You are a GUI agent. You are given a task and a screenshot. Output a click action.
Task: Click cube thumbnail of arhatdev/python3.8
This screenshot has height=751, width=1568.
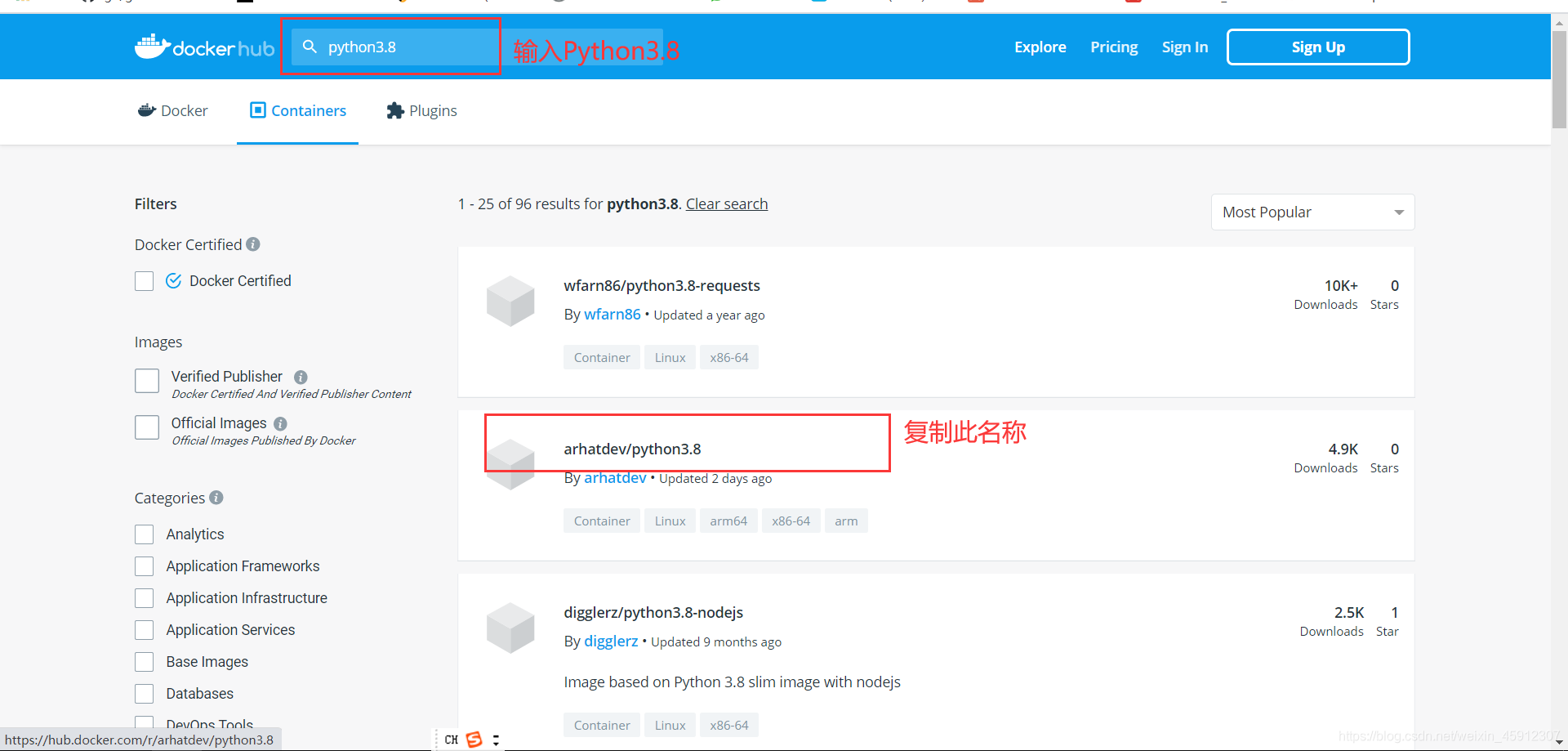(x=510, y=464)
